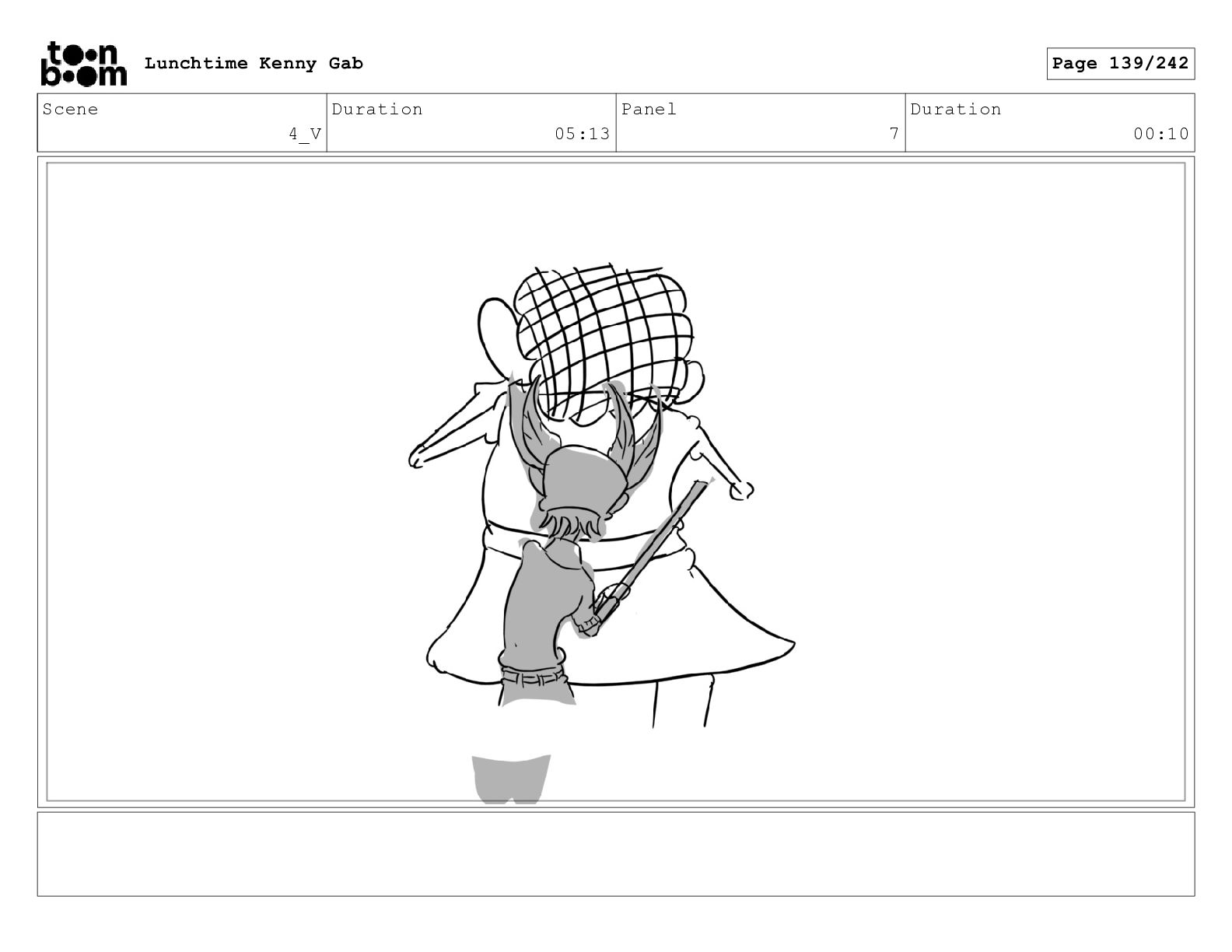Select the 'Panel' header label

[649, 110]
